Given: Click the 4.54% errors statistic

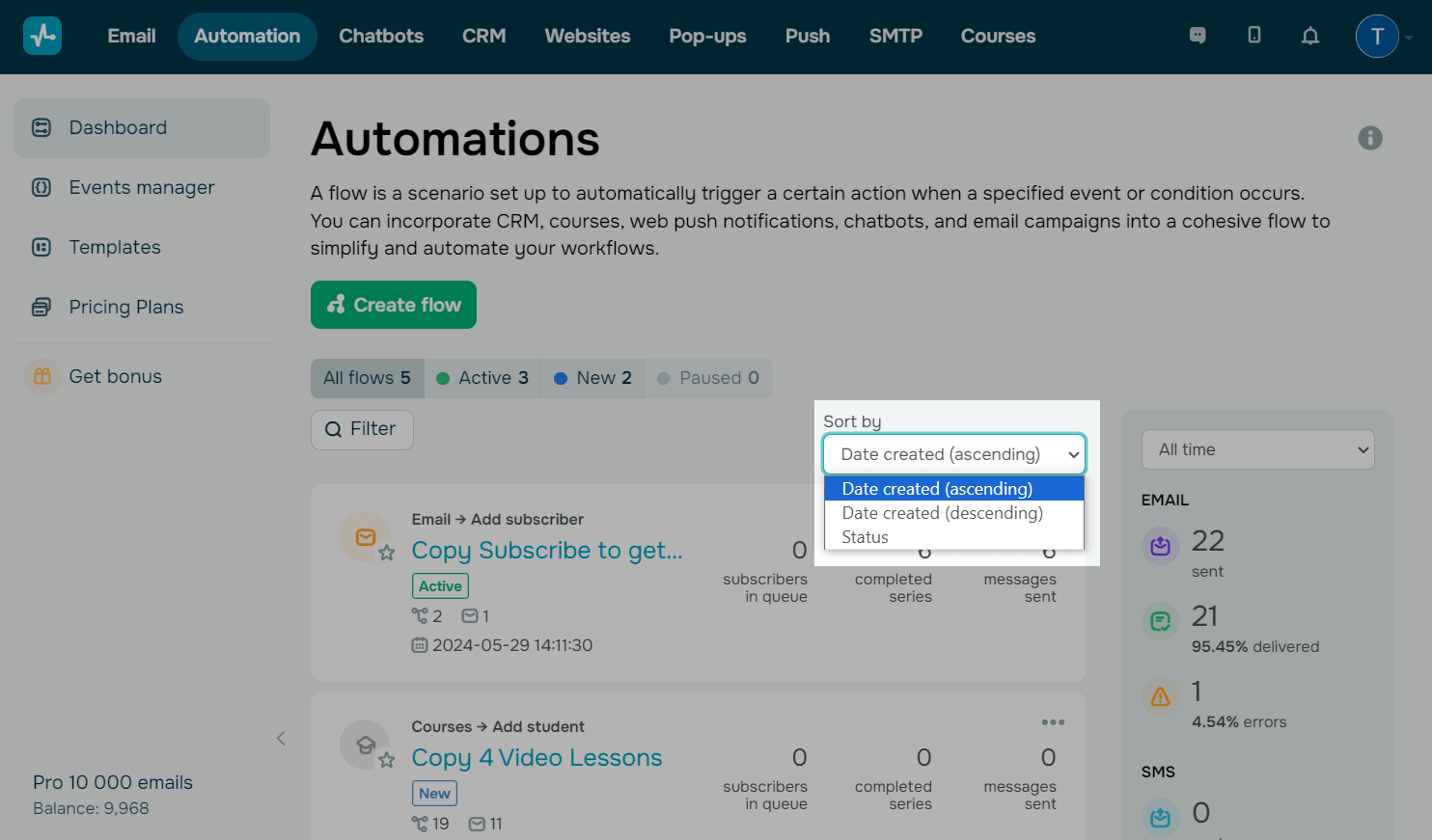Looking at the screenshot, I should coord(1239,721).
